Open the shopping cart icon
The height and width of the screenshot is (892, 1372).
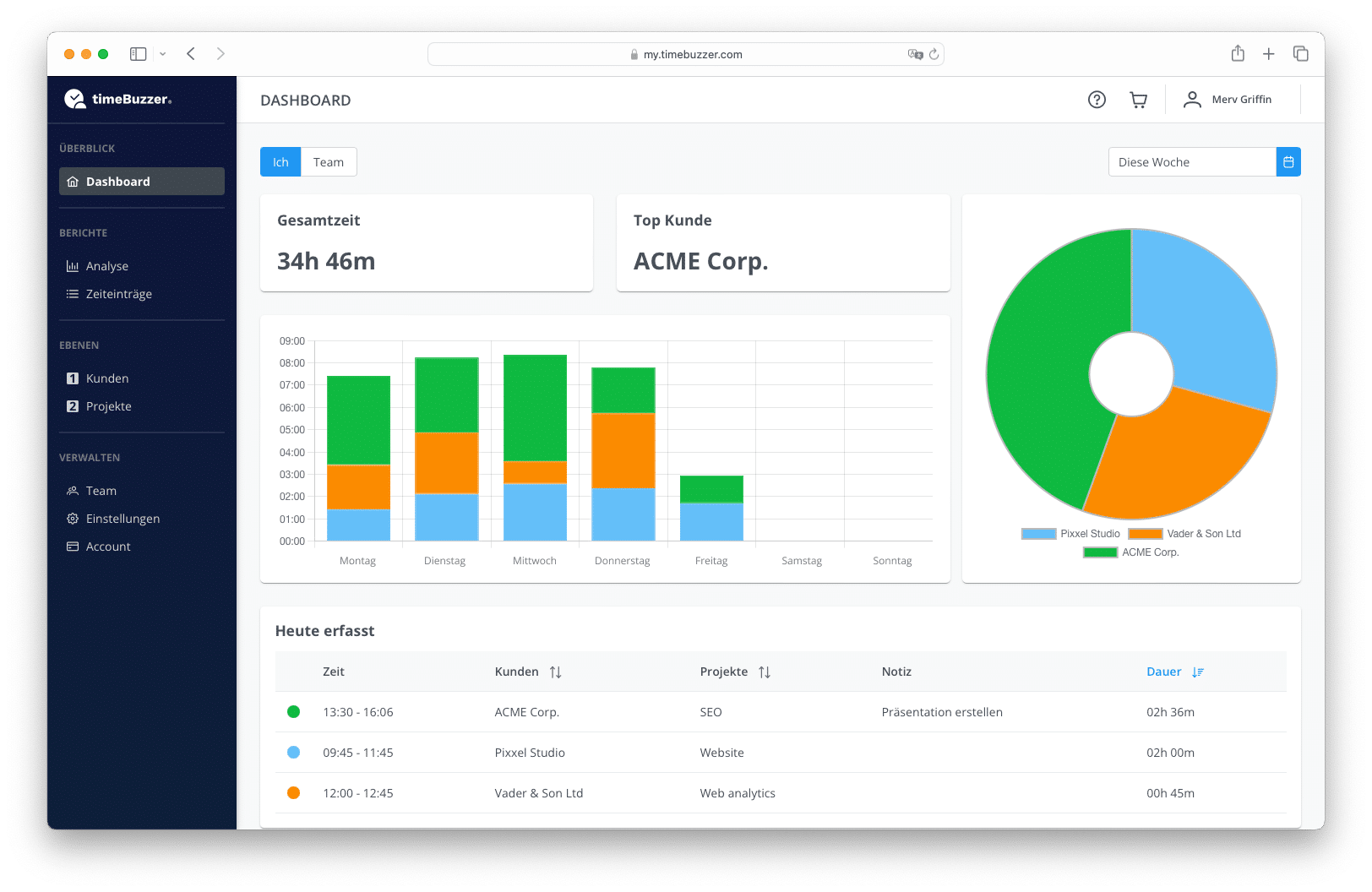pos(1138,100)
